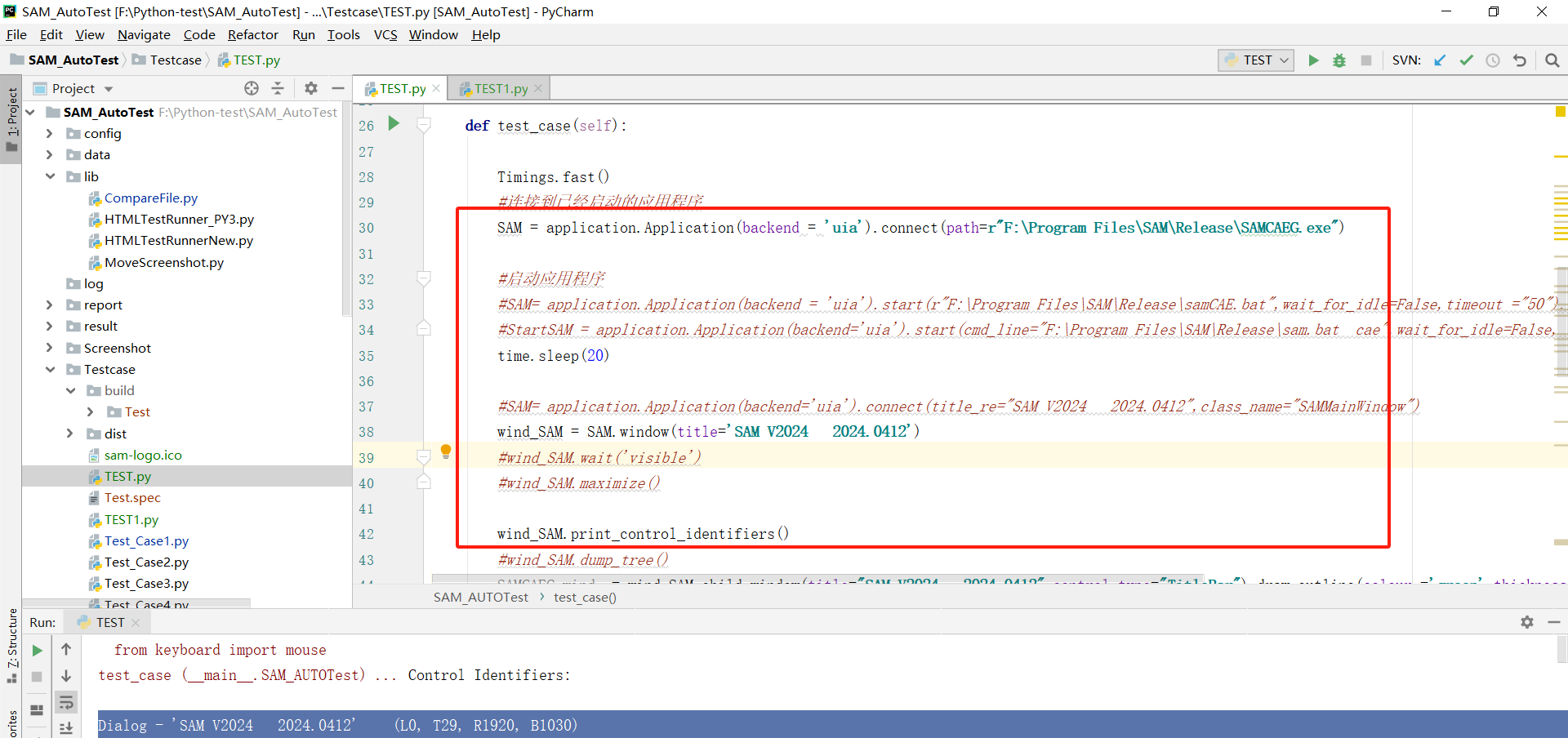Collapse the Testcase folder
Viewport: 1568px width, 738px height.
(x=50, y=369)
